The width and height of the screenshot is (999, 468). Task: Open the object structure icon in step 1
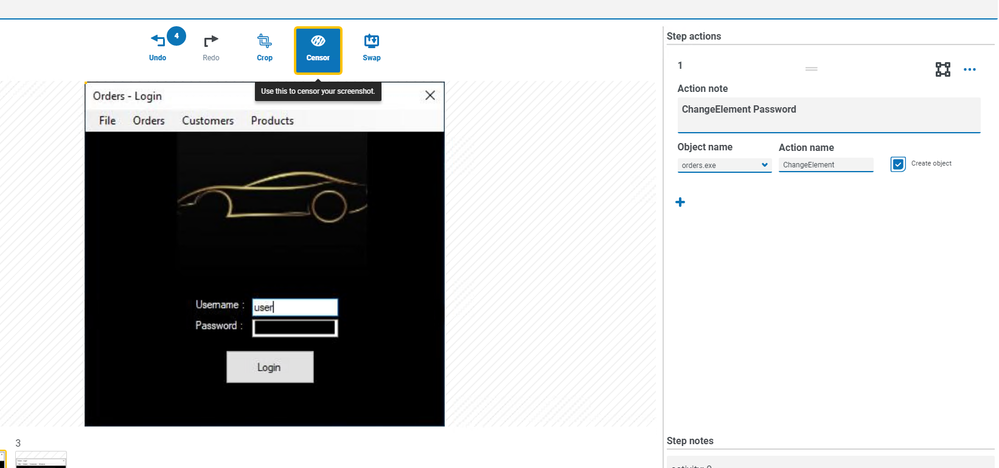coord(942,69)
